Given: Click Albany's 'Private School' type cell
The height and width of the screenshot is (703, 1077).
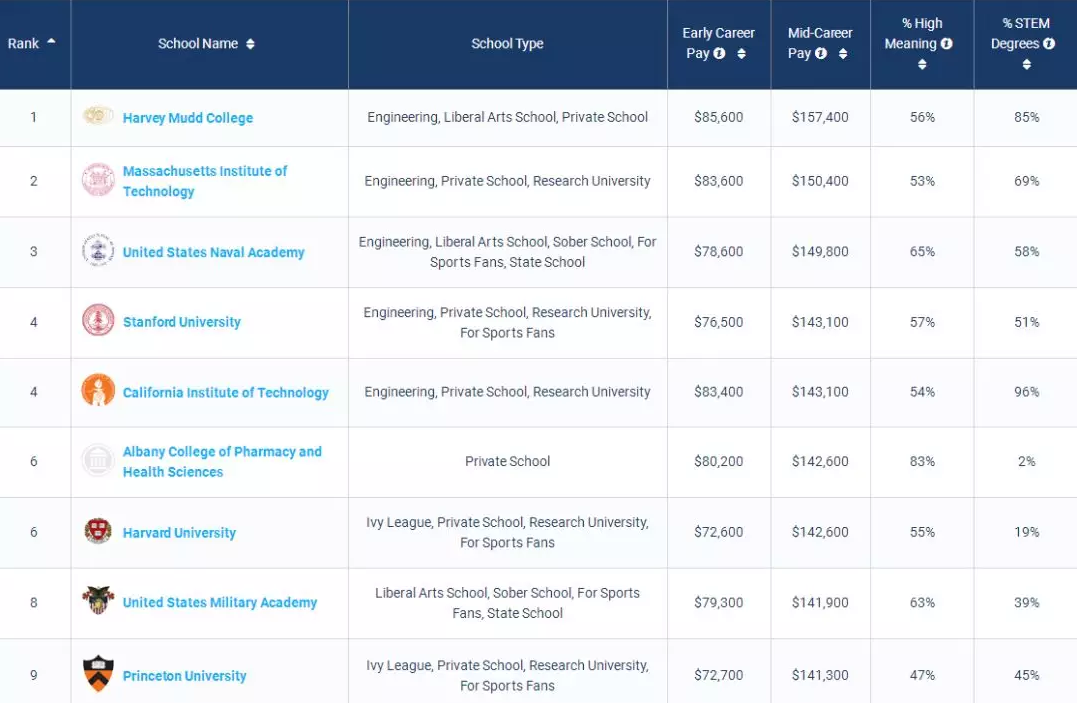Looking at the screenshot, I should point(508,461).
